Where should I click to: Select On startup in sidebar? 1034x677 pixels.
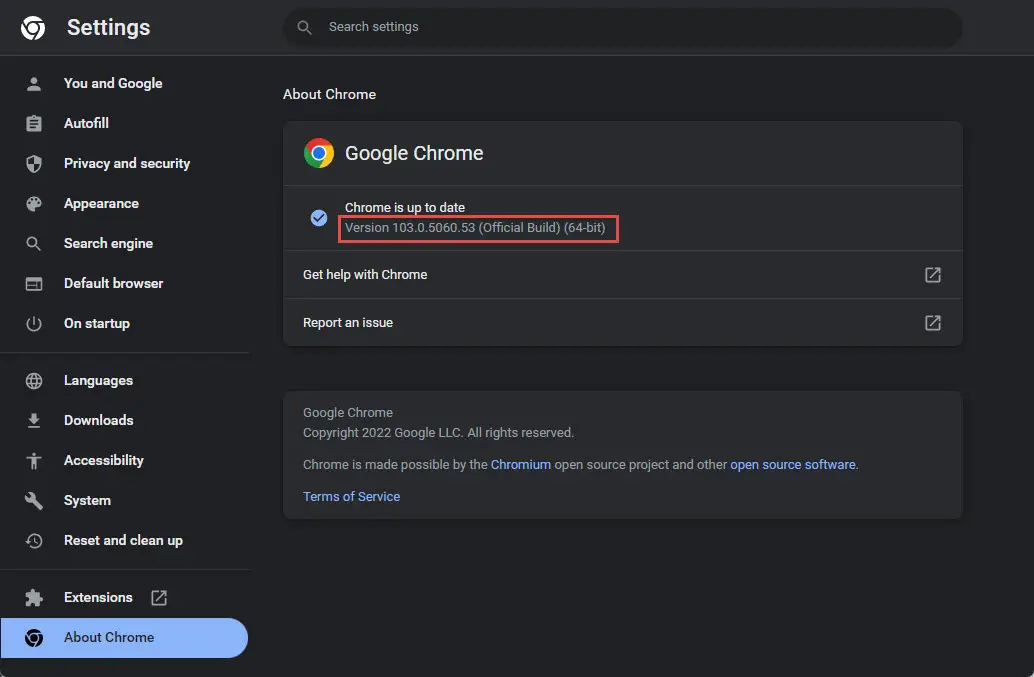click(x=124, y=324)
